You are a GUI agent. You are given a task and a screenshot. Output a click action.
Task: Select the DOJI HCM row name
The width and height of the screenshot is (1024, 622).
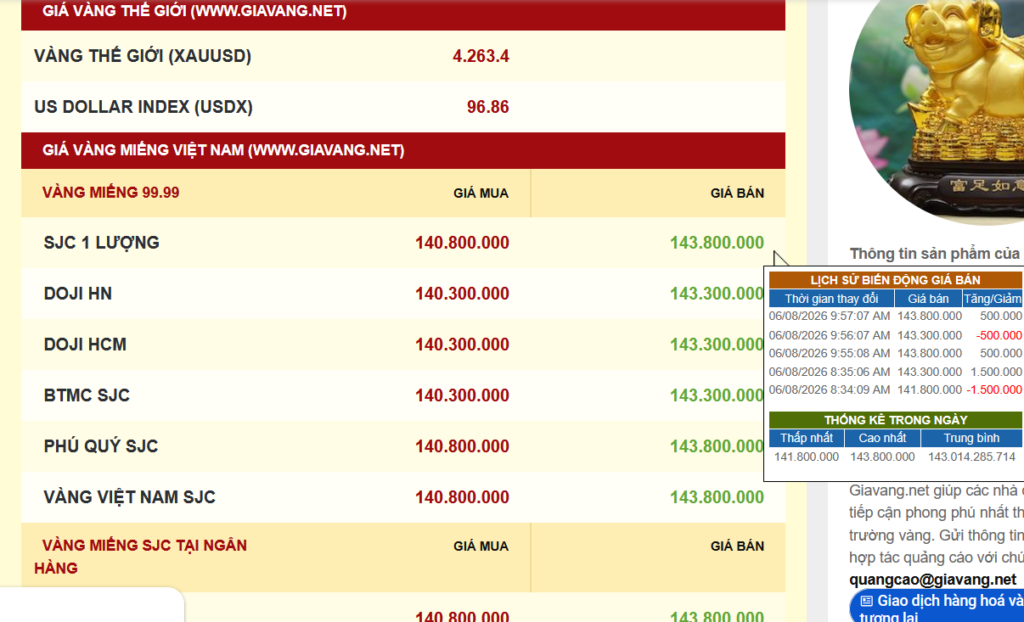[85, 344]
